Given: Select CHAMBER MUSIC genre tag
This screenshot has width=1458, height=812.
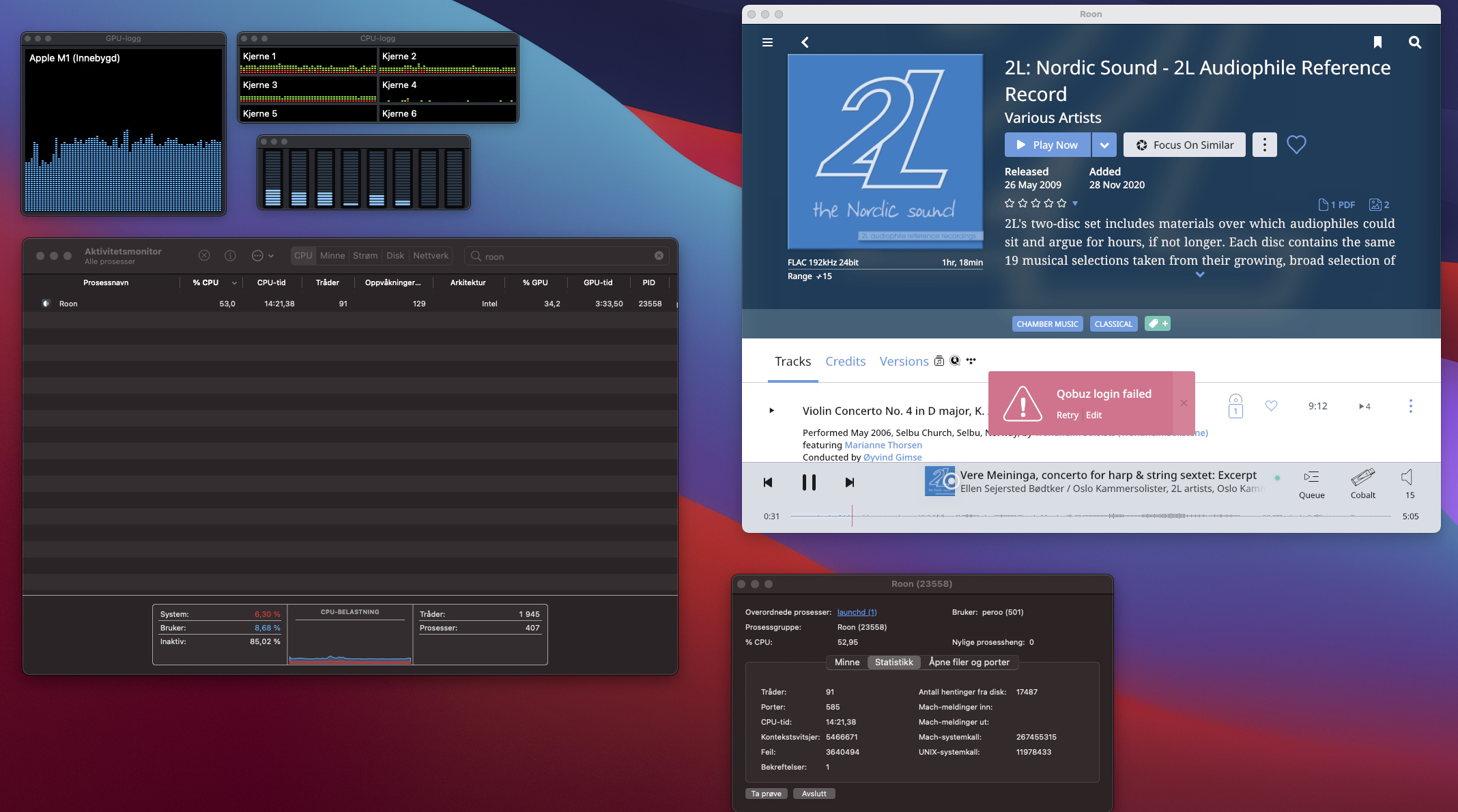Looking at the screenshot, I should point(1047,324).
